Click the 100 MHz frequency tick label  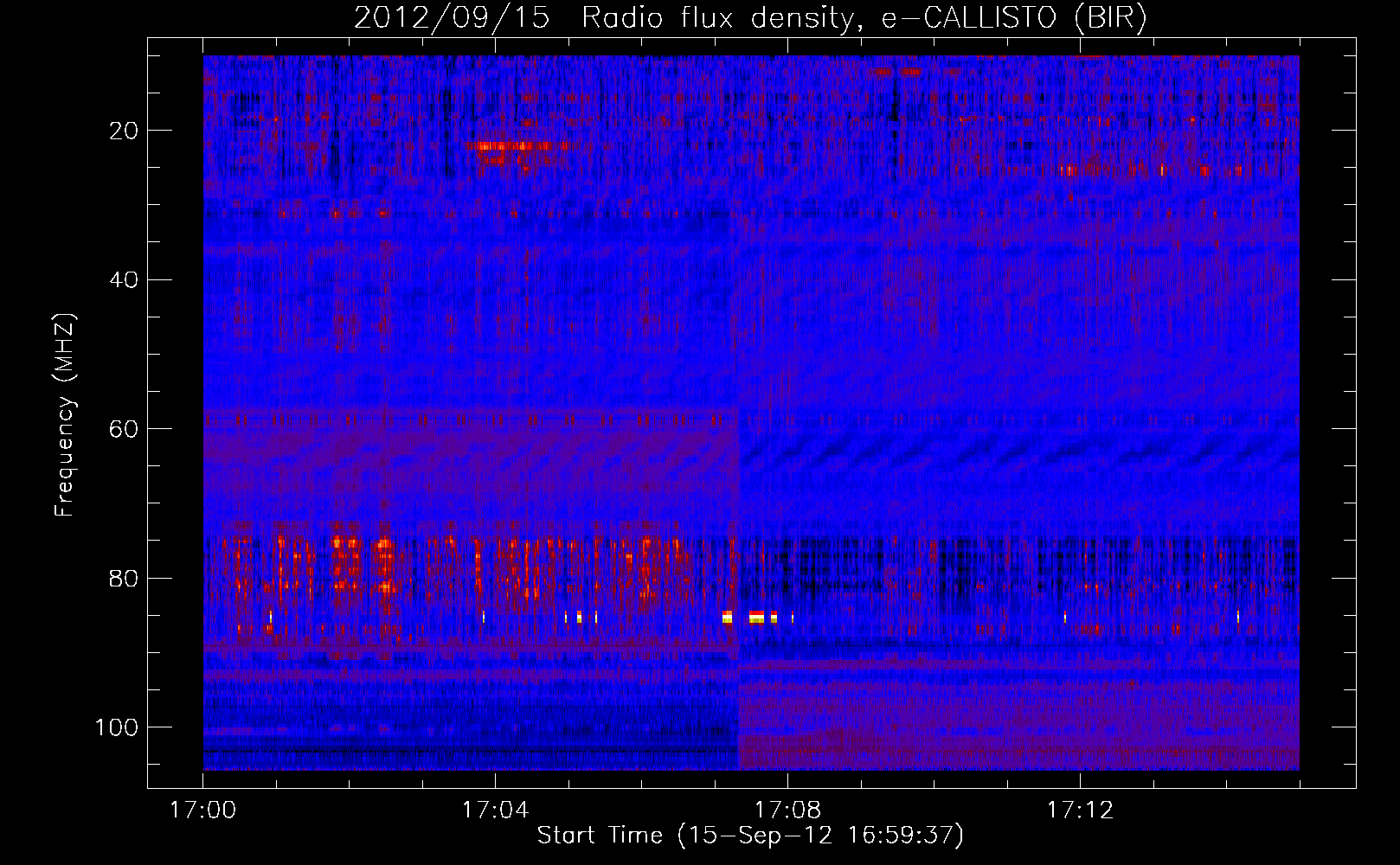point(117,727)
